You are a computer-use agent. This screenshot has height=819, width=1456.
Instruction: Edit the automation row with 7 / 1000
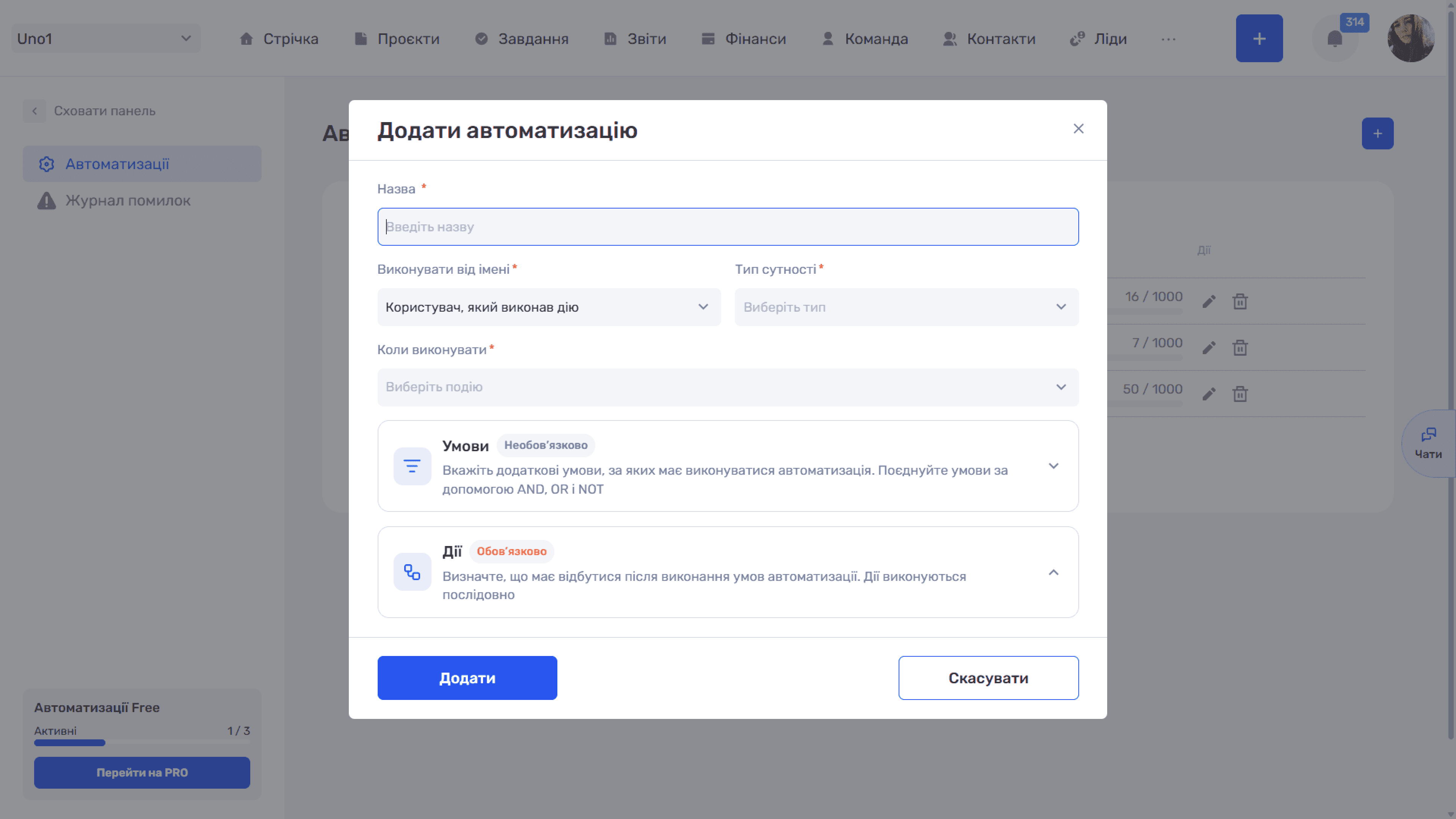(1208, 348)
